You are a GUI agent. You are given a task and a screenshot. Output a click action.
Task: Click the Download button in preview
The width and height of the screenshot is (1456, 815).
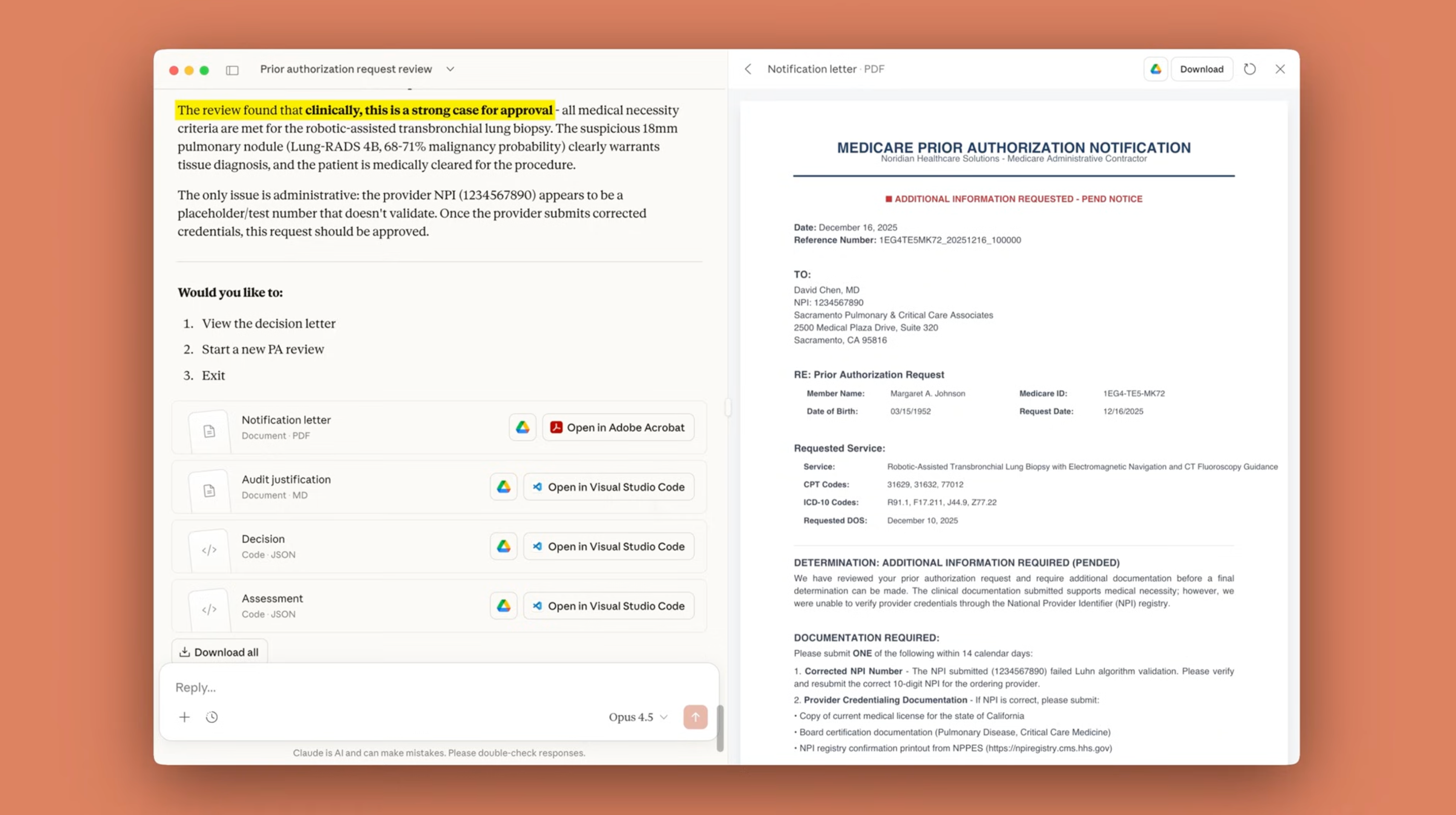coord(1201,69)
